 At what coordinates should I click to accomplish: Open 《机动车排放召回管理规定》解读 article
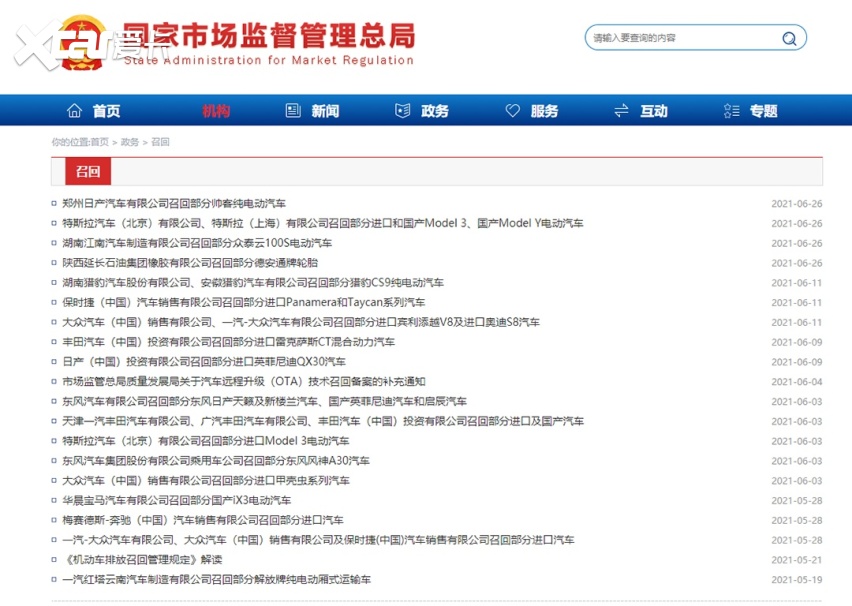coord(142,560)
